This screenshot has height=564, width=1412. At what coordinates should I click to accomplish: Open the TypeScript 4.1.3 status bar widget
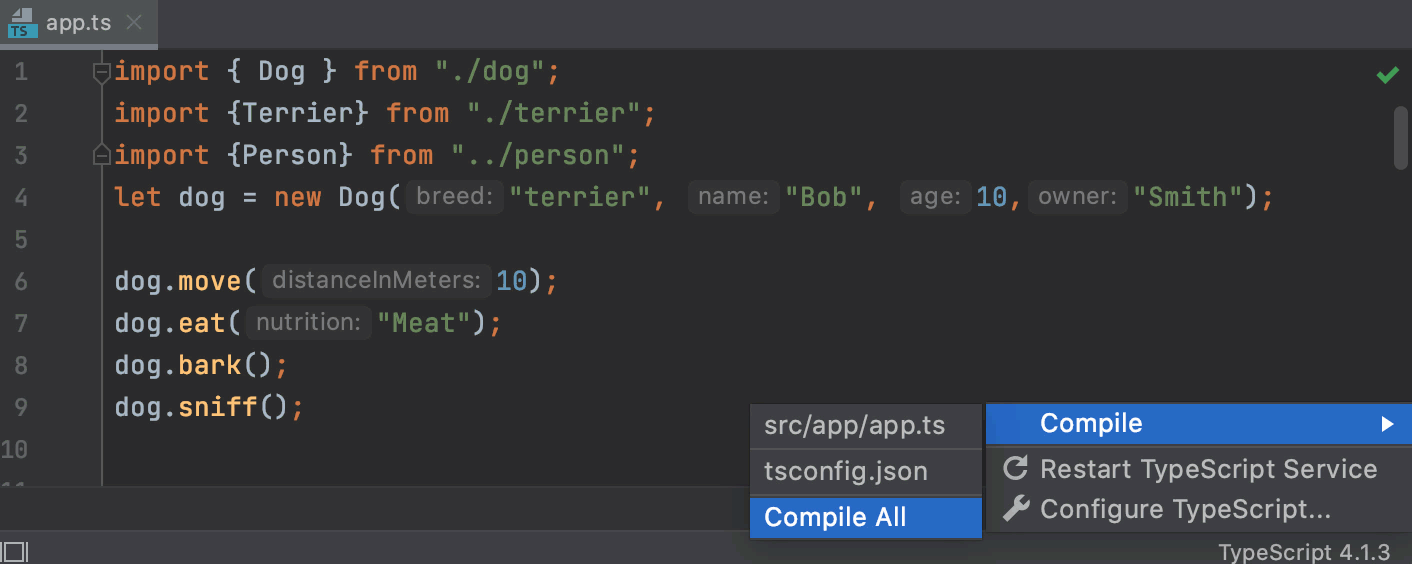[1303, 552]
